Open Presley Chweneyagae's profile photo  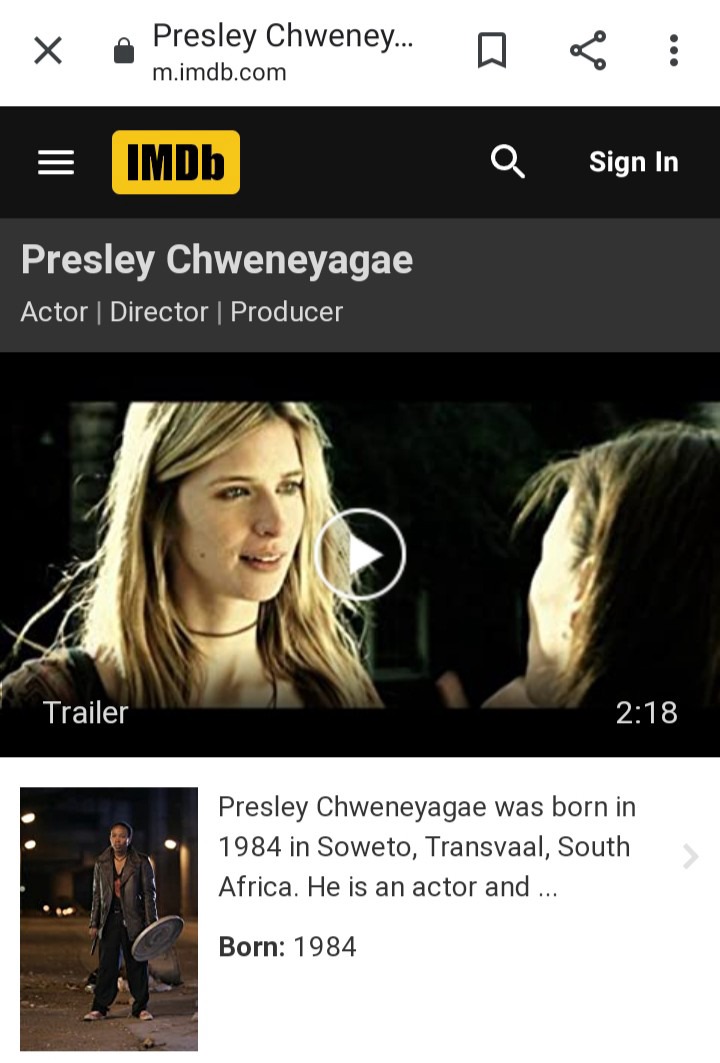click(x=109, y=919)
